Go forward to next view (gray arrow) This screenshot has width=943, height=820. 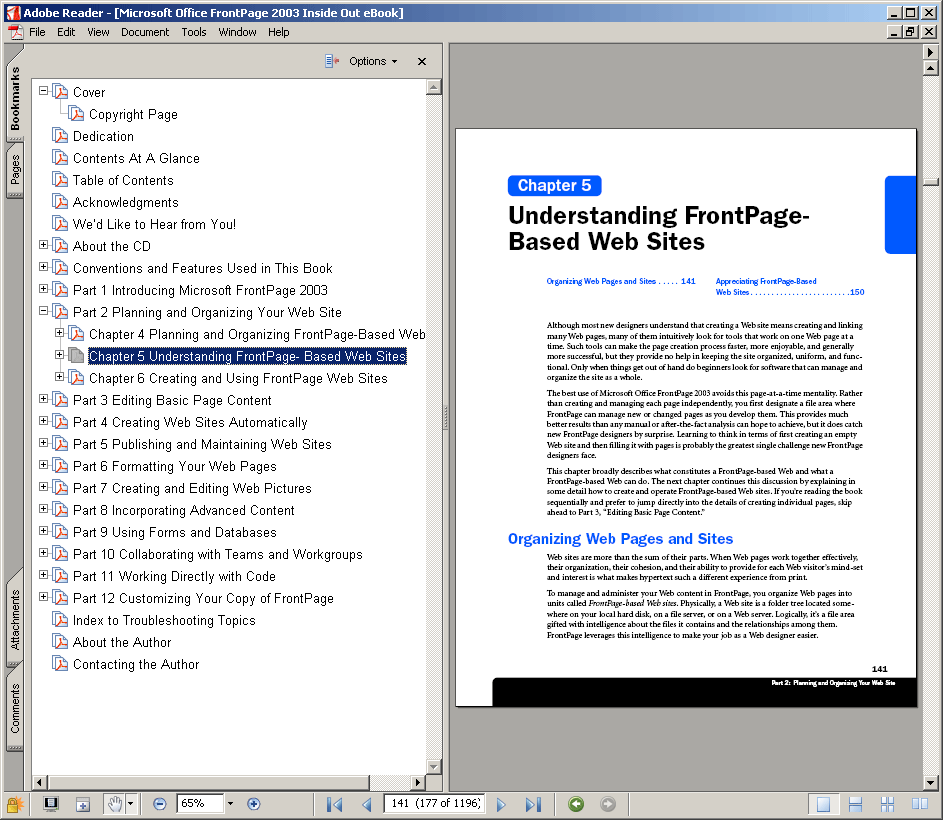pyautogui.click(x=608, y=804)
